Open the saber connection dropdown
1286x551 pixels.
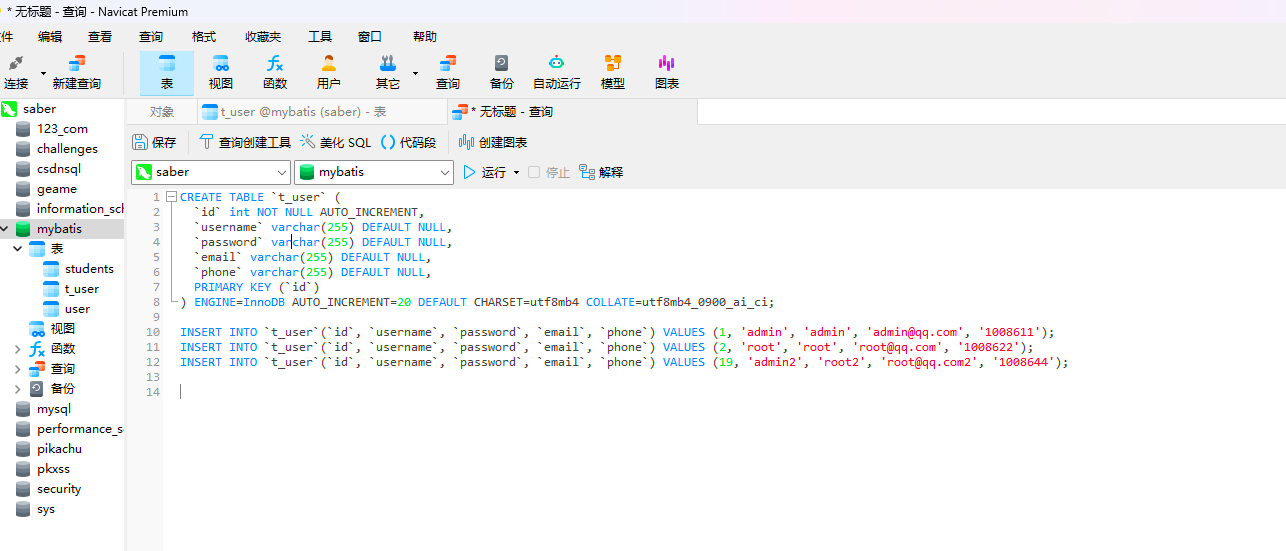click(x=280, y=172)
